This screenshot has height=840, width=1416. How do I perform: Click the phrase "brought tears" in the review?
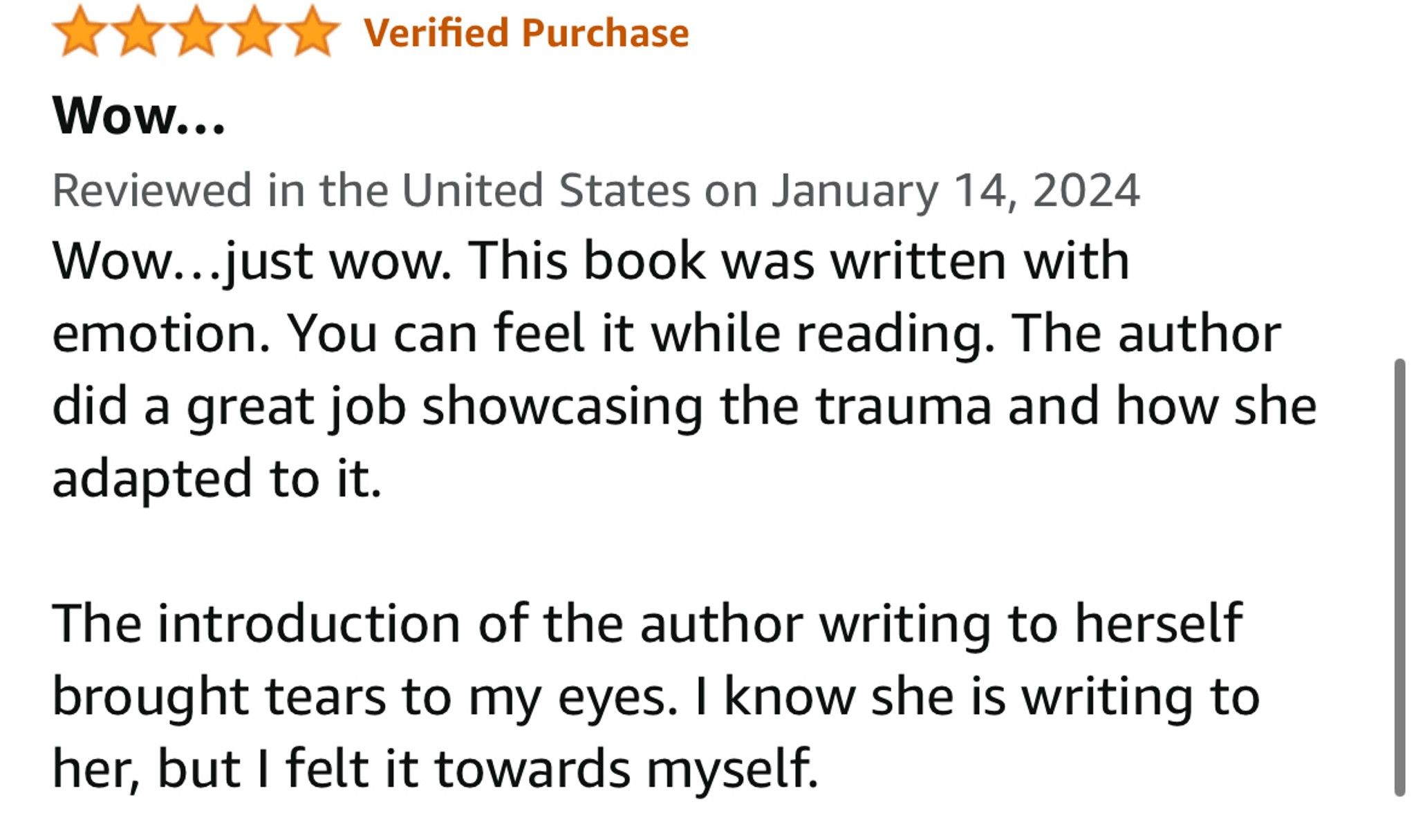pos(219,698)
